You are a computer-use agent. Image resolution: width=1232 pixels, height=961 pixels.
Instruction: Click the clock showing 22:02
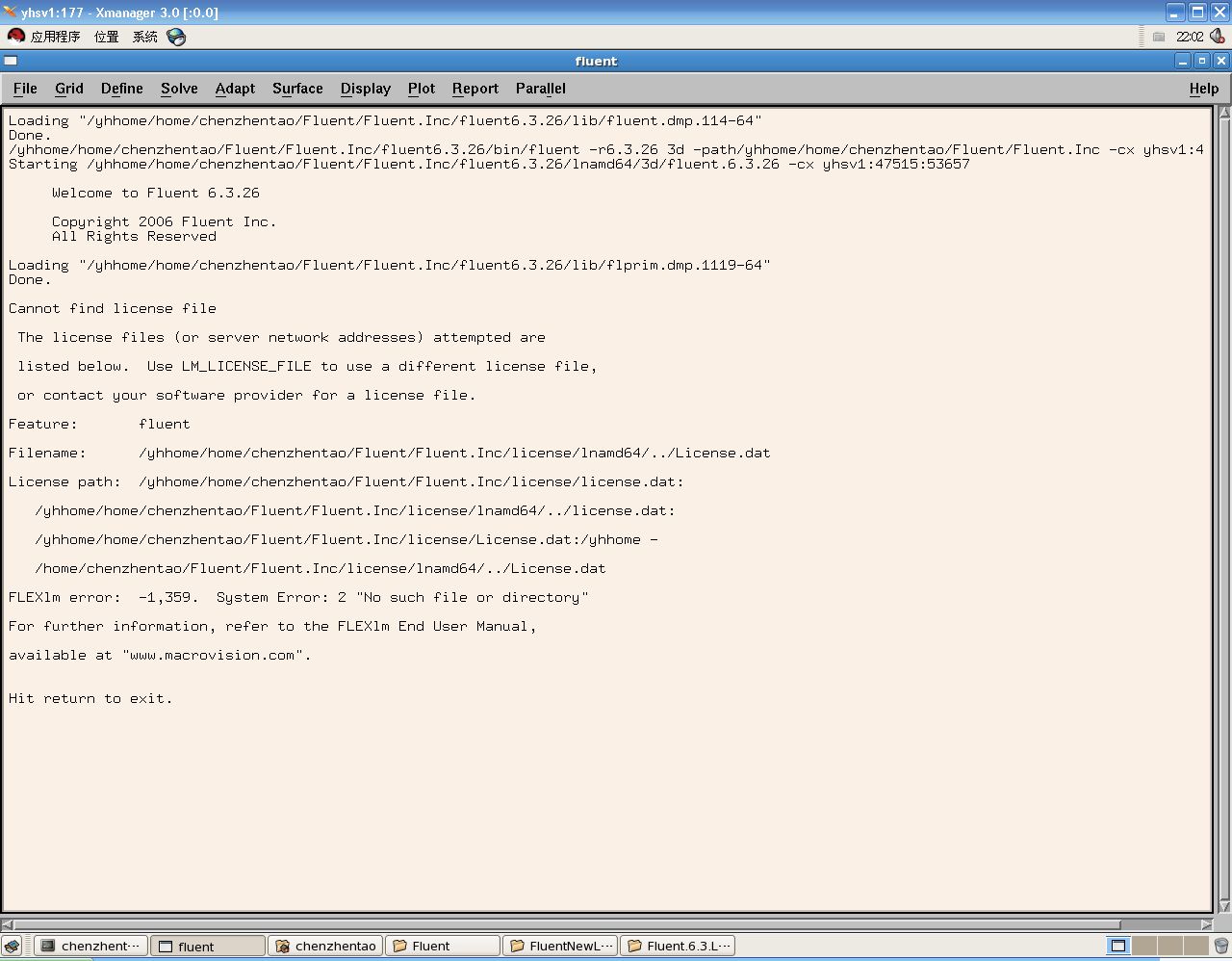(x=1190, y=37)
